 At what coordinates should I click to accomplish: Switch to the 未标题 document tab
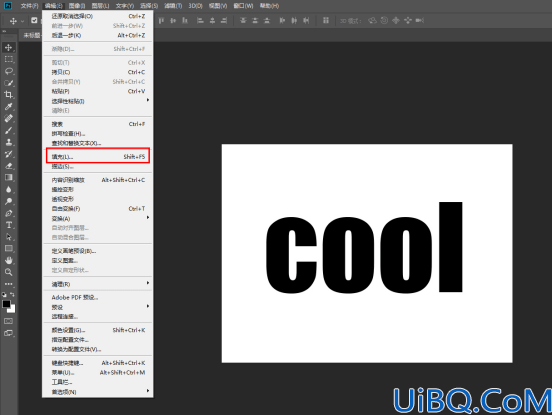tap(31, 36)
